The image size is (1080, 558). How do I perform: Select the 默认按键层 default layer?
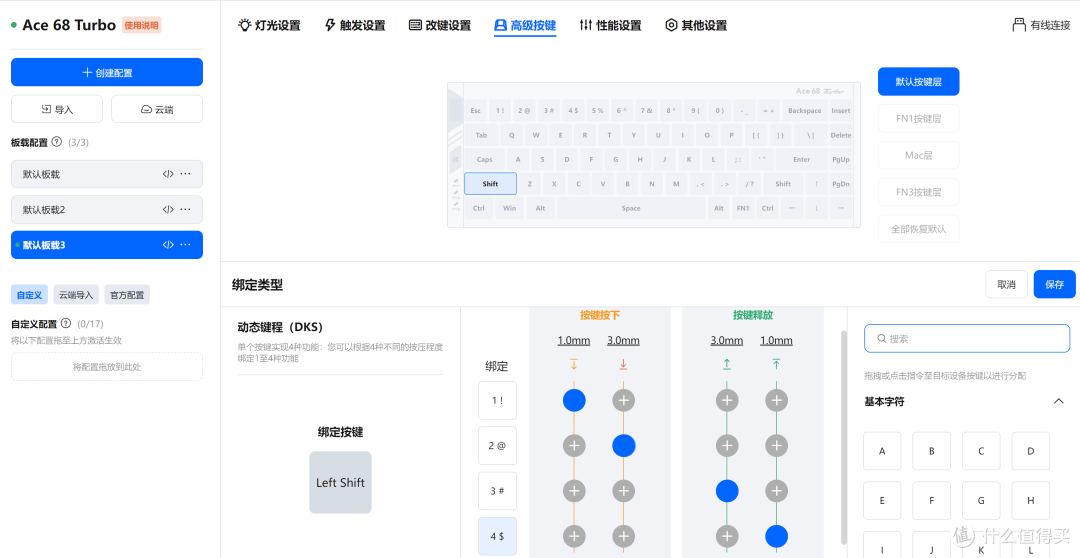(918, 81)
